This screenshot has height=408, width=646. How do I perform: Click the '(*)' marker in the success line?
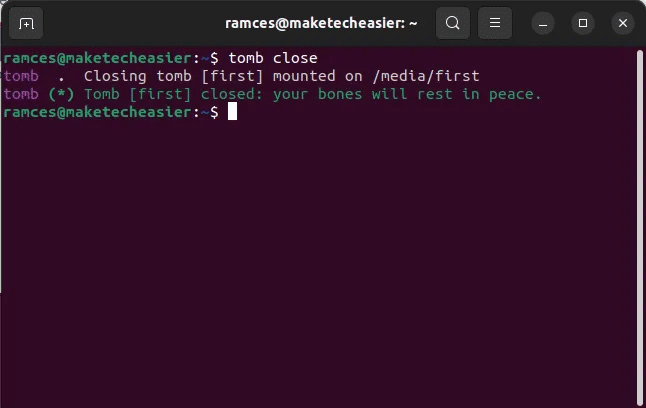point(61,94)
